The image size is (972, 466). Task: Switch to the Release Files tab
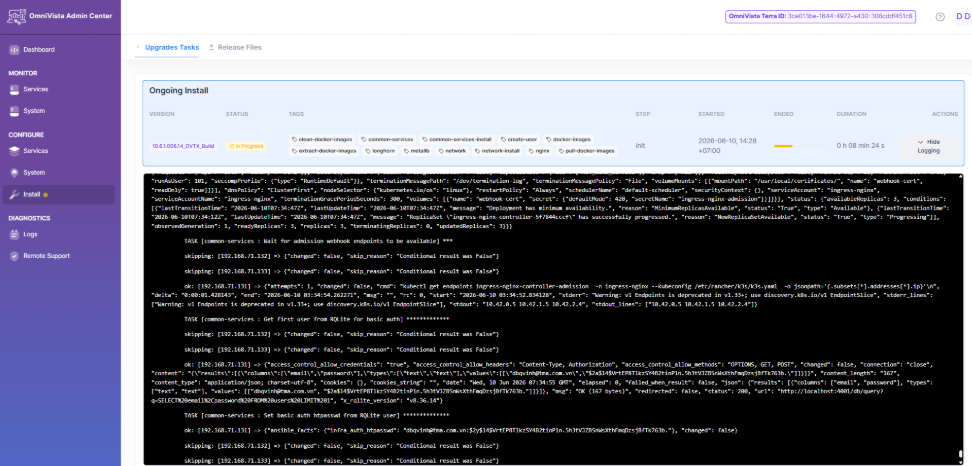coord(235,47)
